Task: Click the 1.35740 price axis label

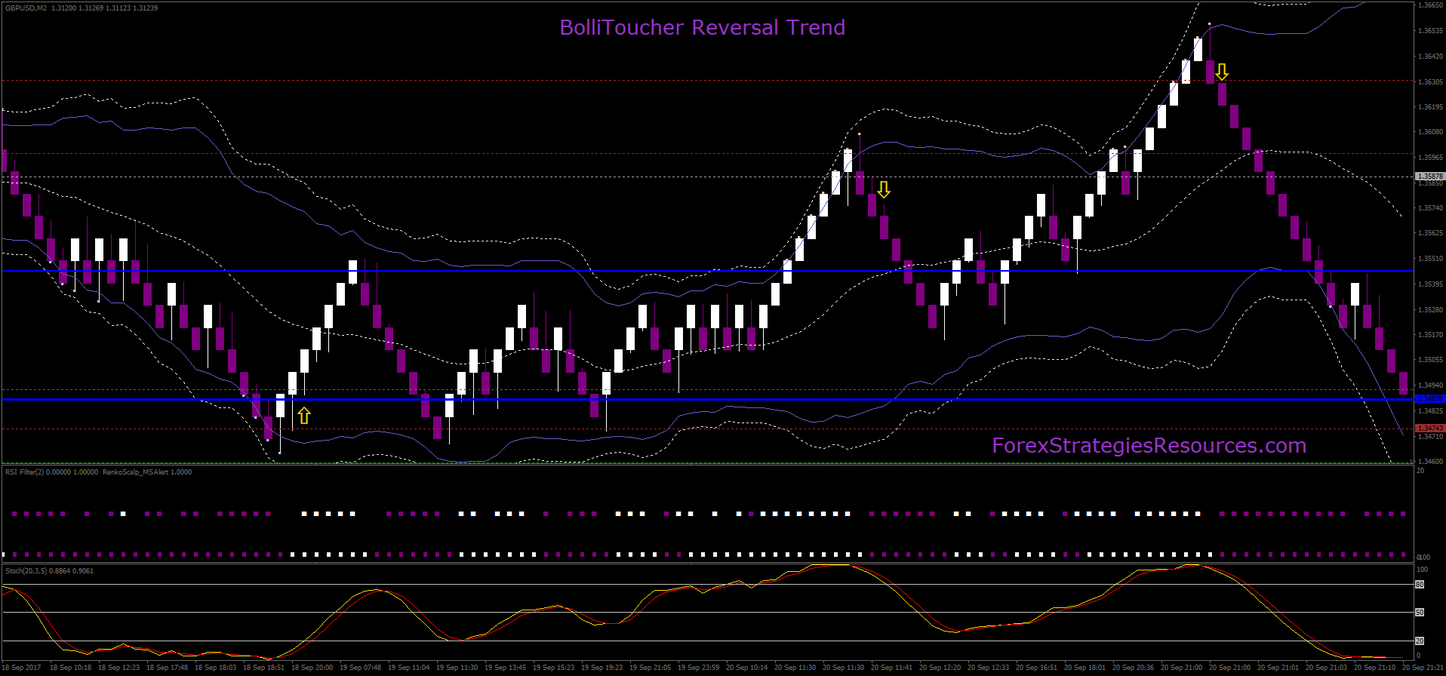Action: click(x=1430, y=208)
